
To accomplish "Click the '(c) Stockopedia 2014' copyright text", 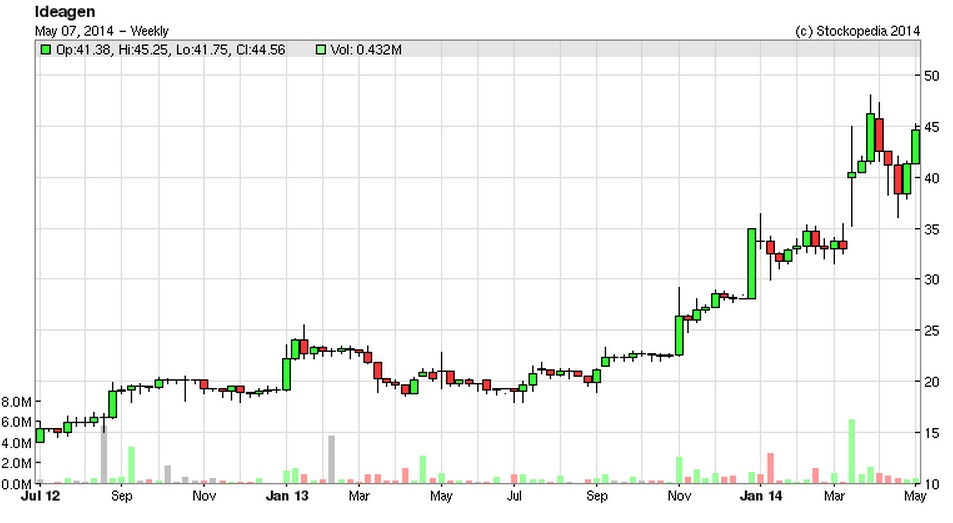I will coord(858,31).
